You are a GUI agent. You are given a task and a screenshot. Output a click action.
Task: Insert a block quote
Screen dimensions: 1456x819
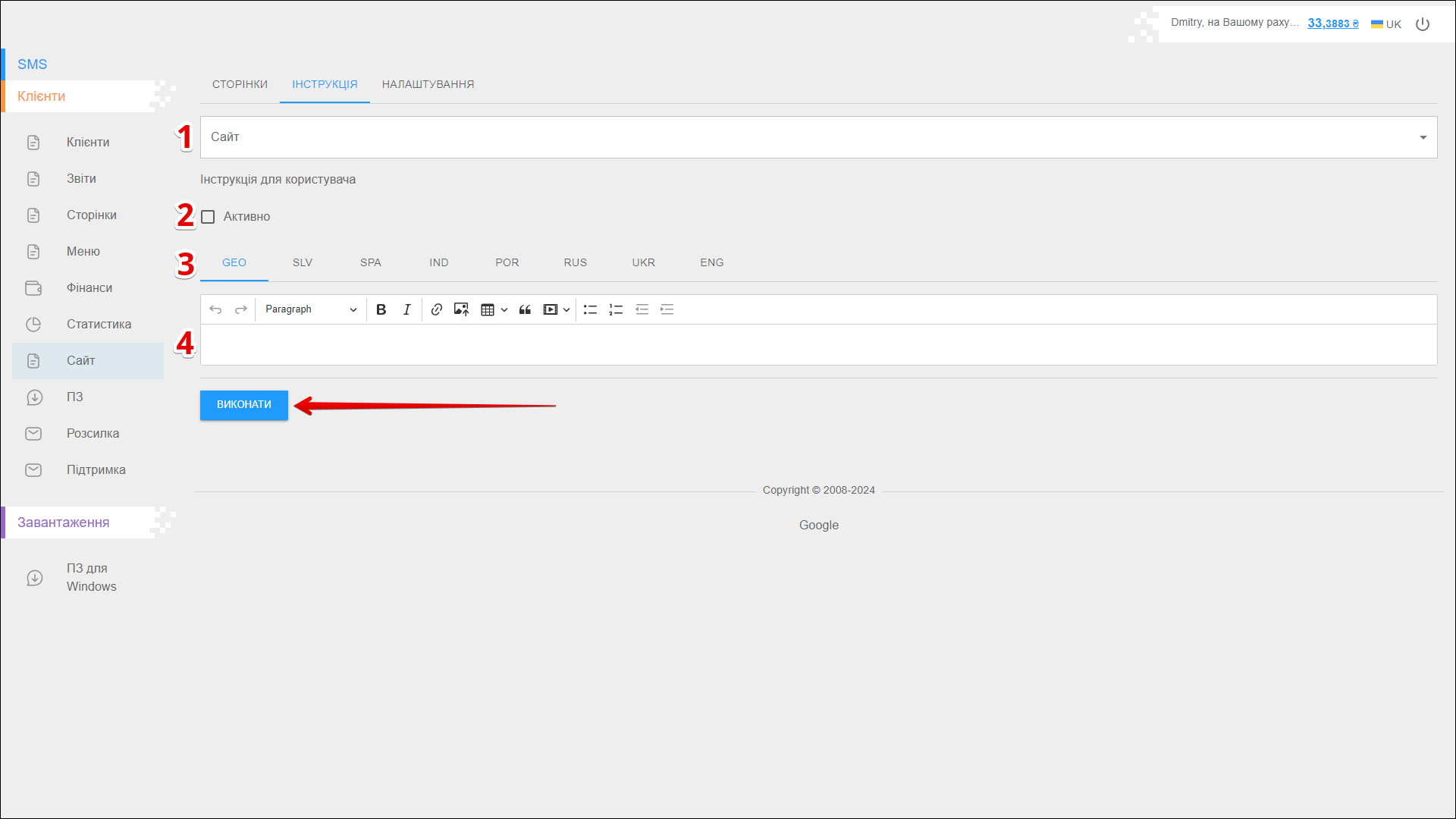coord(525,309)
